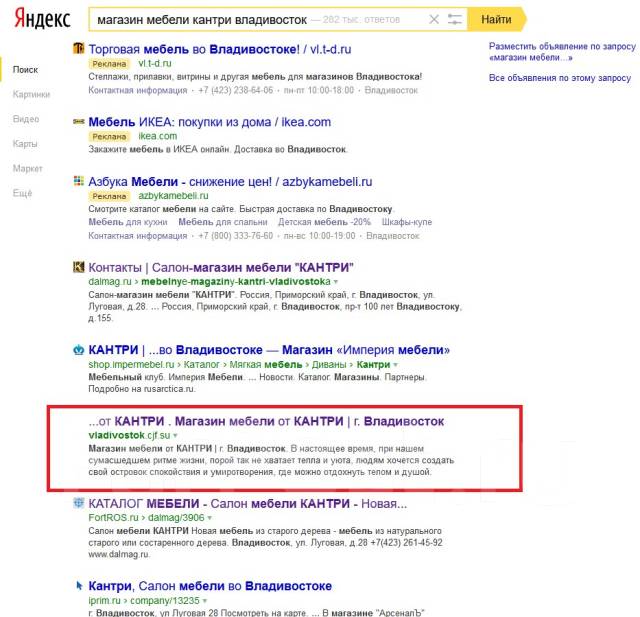Screen dimensions: 640x617
Task: Open search settings sliders icon
Action: 455,19
